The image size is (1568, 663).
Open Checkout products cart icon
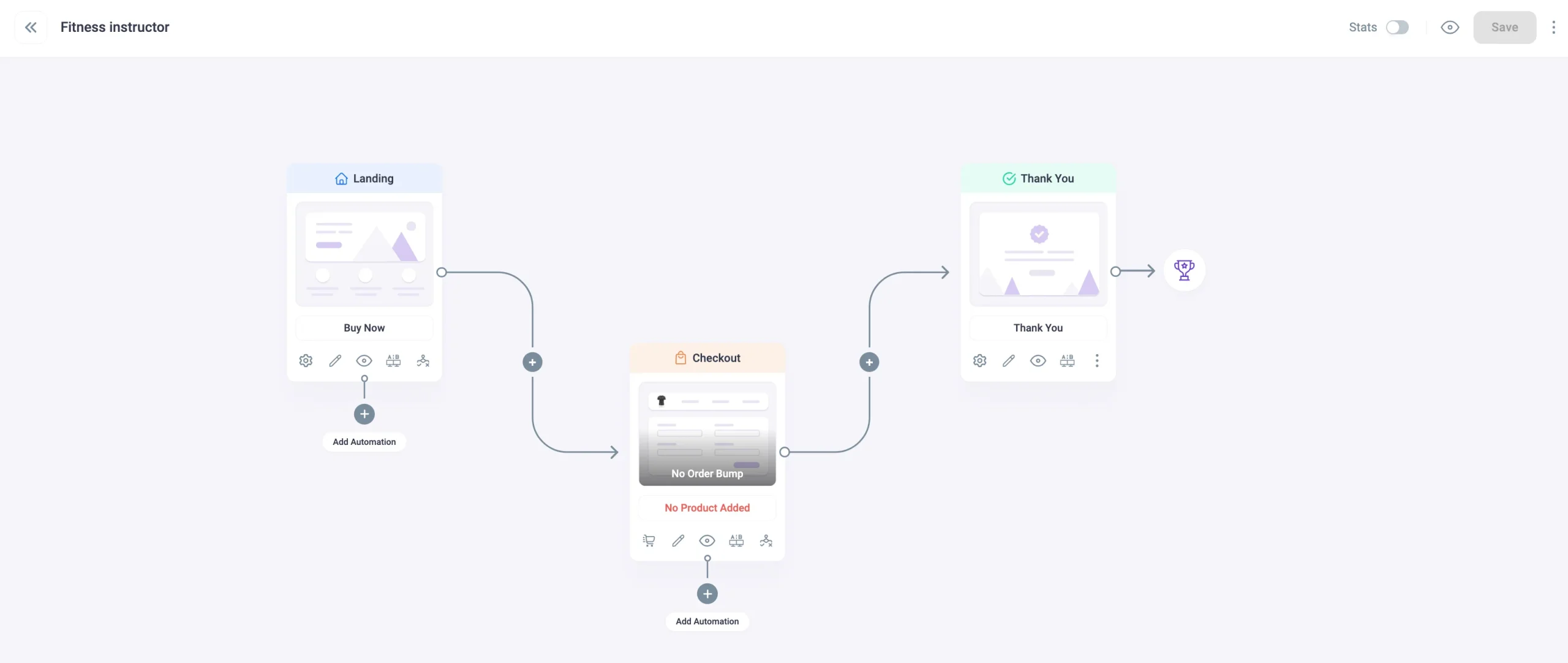tap(649, 540)
